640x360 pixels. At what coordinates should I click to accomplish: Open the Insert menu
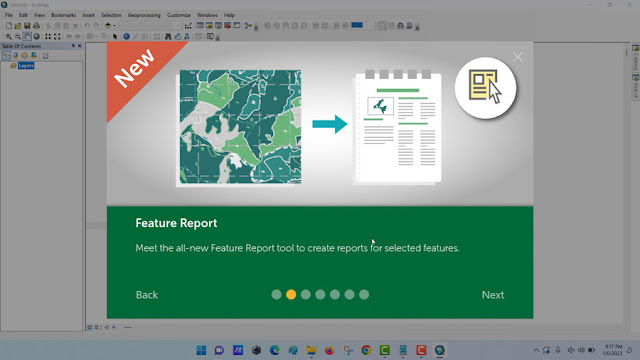[x=89, y=15]
